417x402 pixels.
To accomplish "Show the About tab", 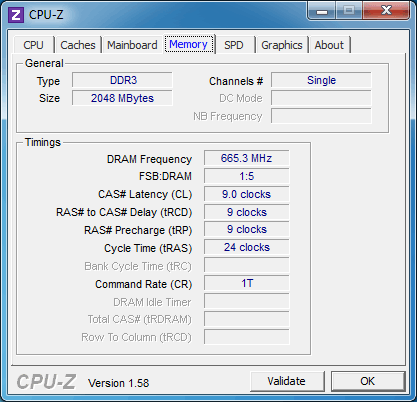I will click(329, 45).
